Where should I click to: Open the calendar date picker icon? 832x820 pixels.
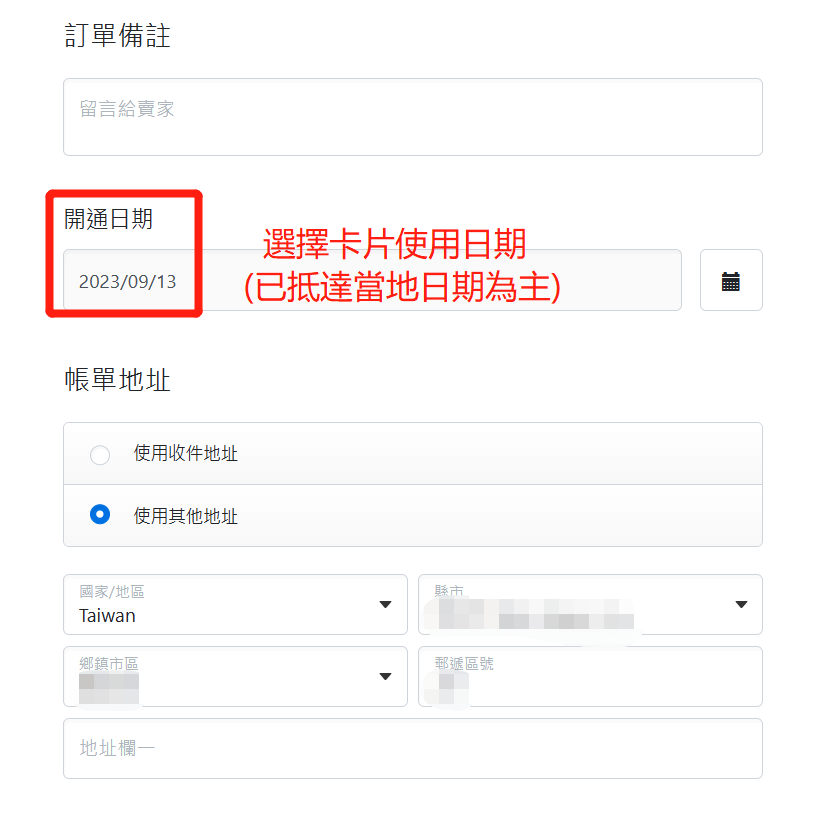pos(731,280)
